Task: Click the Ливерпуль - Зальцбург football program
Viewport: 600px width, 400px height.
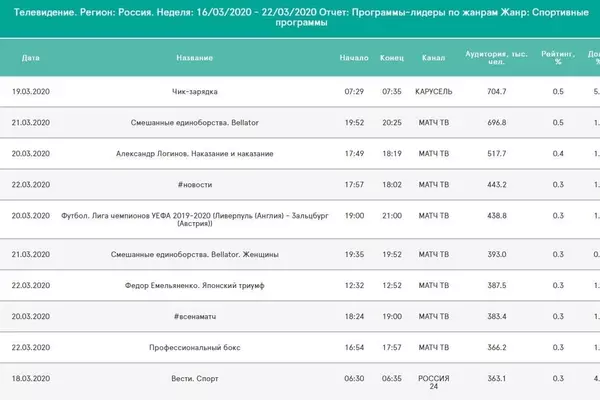Action: tap(193, 221)
